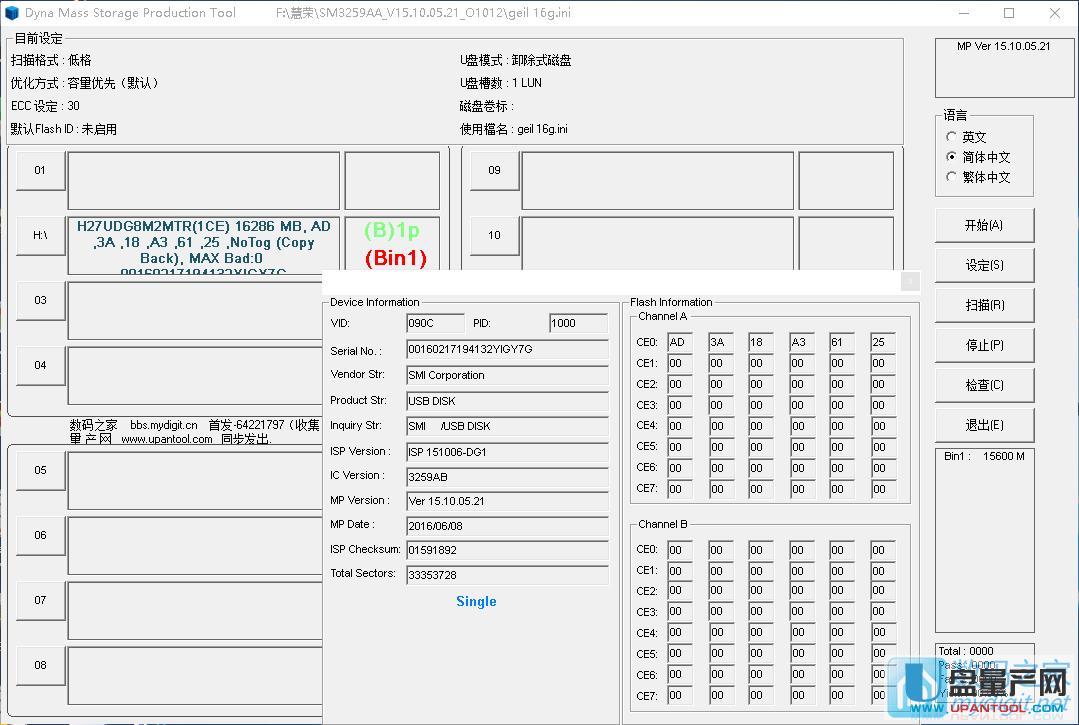
Task: Click the Serial No. field
Action: pyautogui.click(x=506, y=350)
